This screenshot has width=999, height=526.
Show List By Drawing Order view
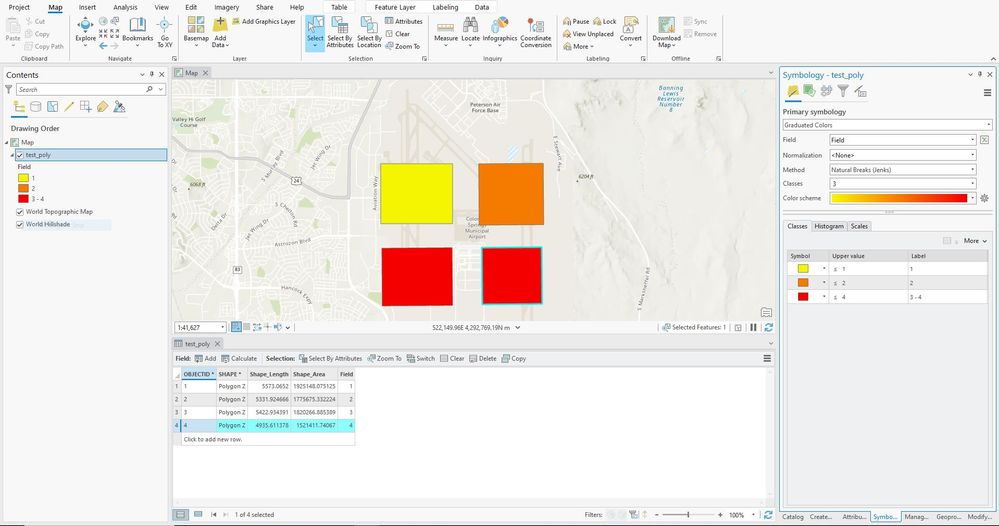(19, 107)
